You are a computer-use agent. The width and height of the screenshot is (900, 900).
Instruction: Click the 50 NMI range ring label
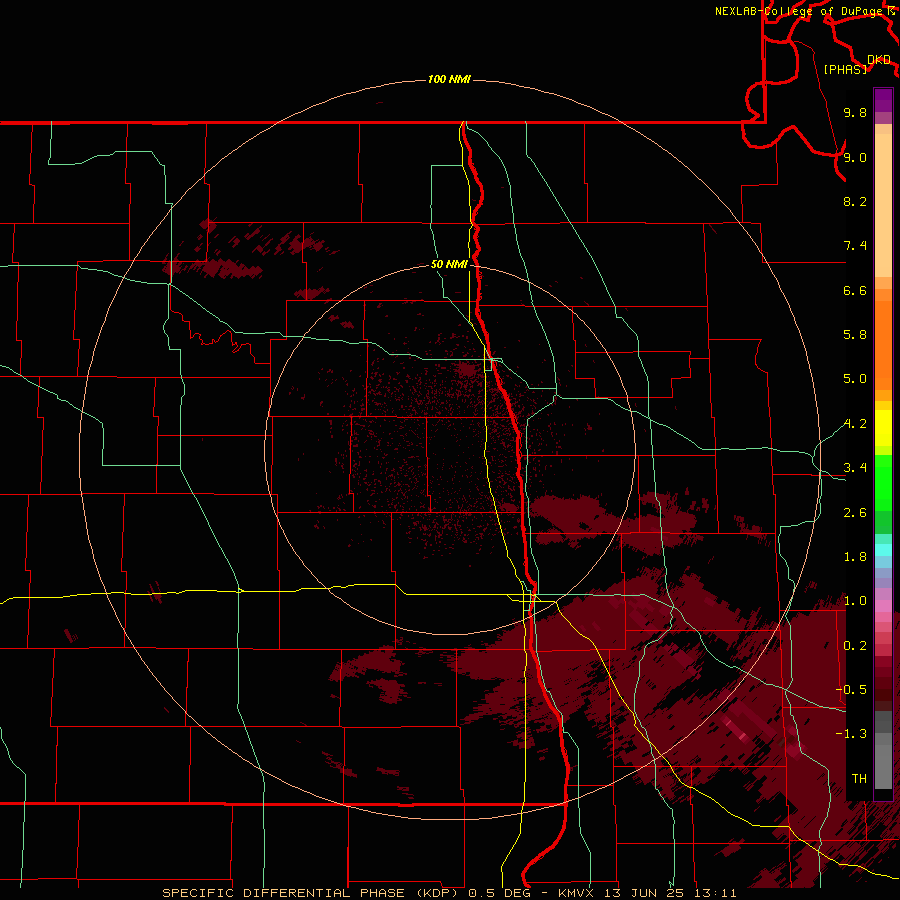pos(449,264)
